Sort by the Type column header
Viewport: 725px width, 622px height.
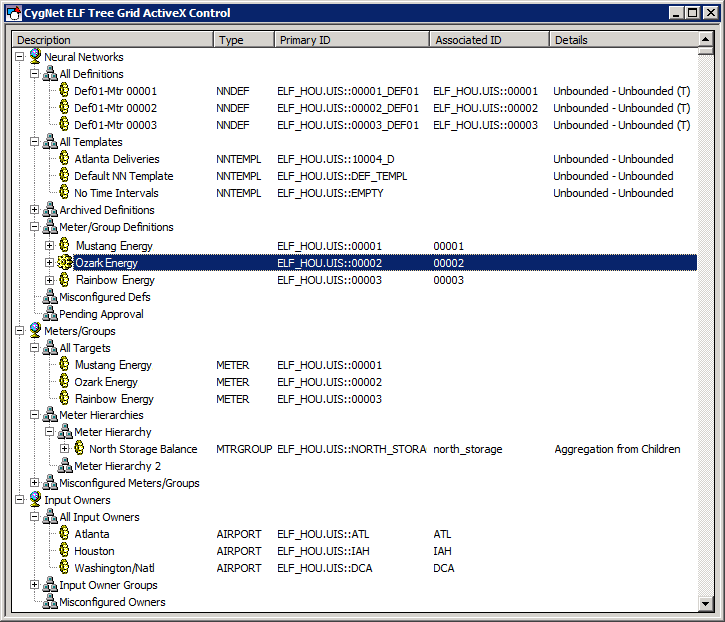coord(244,40)
